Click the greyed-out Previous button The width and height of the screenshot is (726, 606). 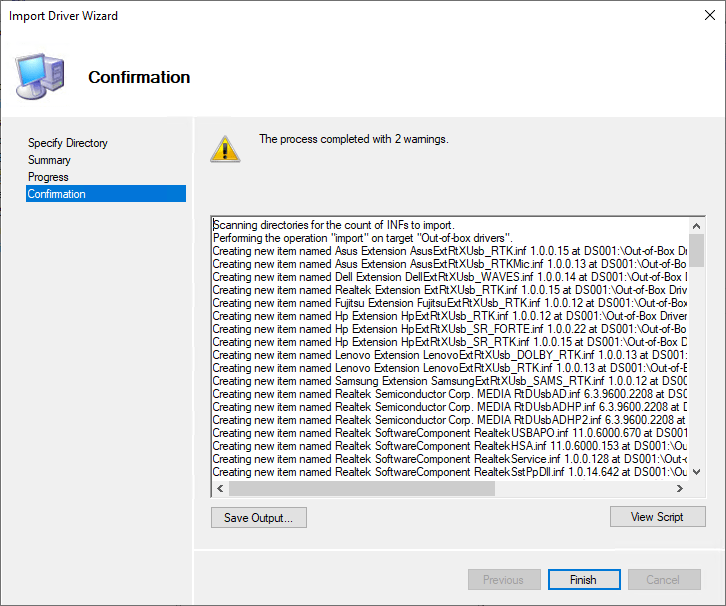coord(503,580)
